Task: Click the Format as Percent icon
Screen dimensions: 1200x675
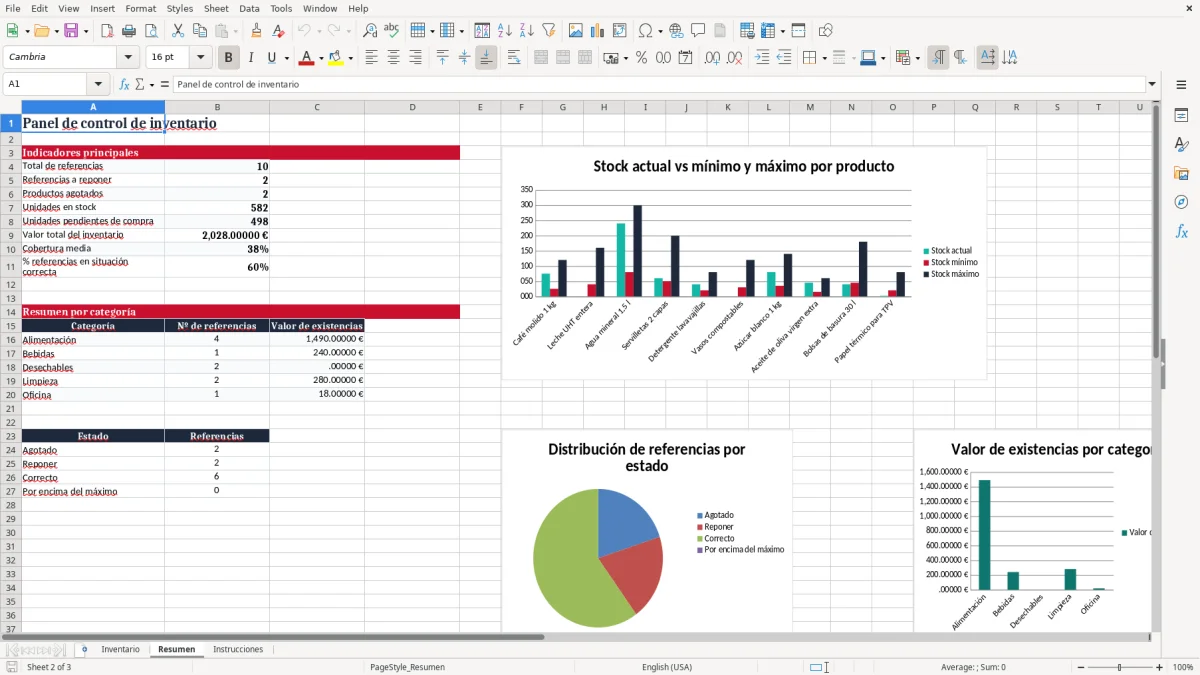Action: pyautogui.click(x=641, y=58)
